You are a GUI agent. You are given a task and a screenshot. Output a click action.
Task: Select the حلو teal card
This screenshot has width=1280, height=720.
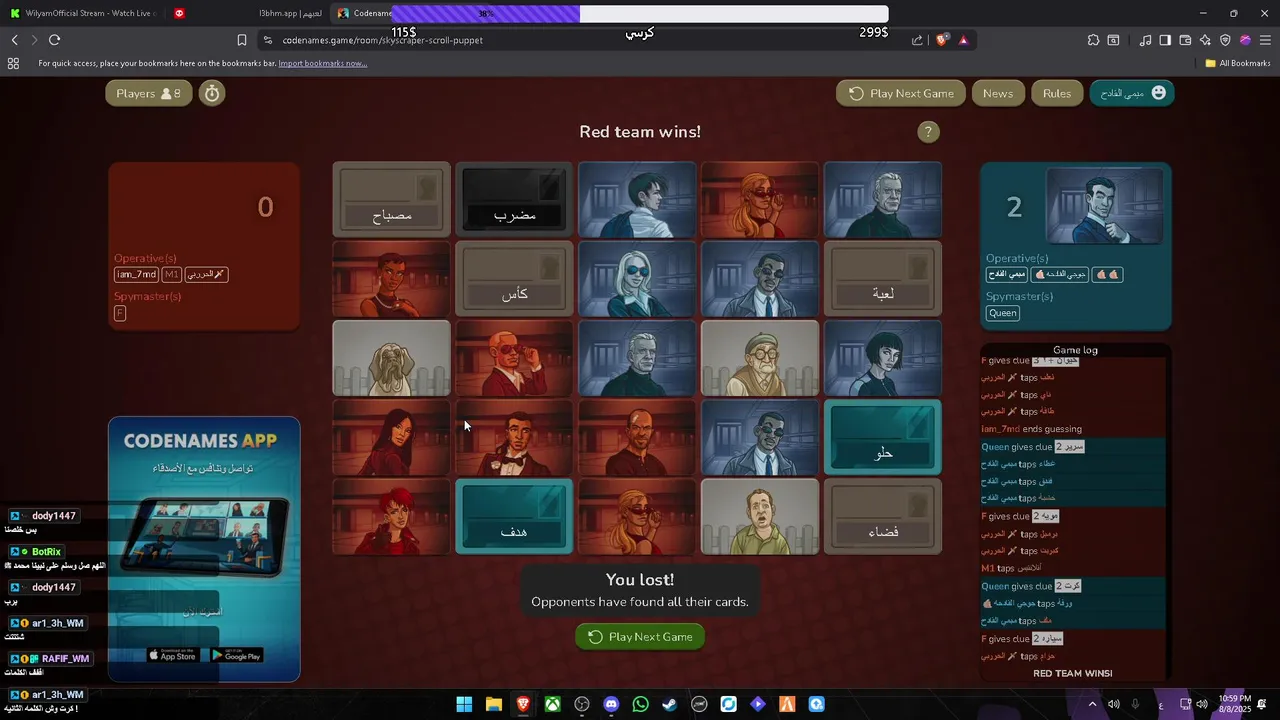[x=883, y=437]
